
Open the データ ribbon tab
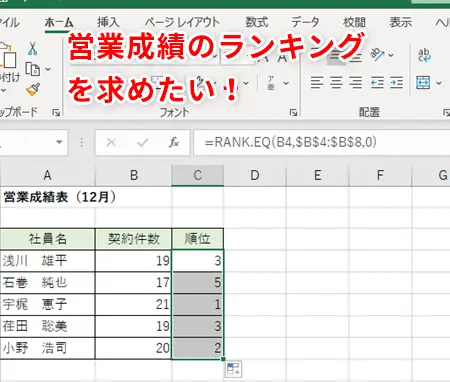(x=305, y=22)
